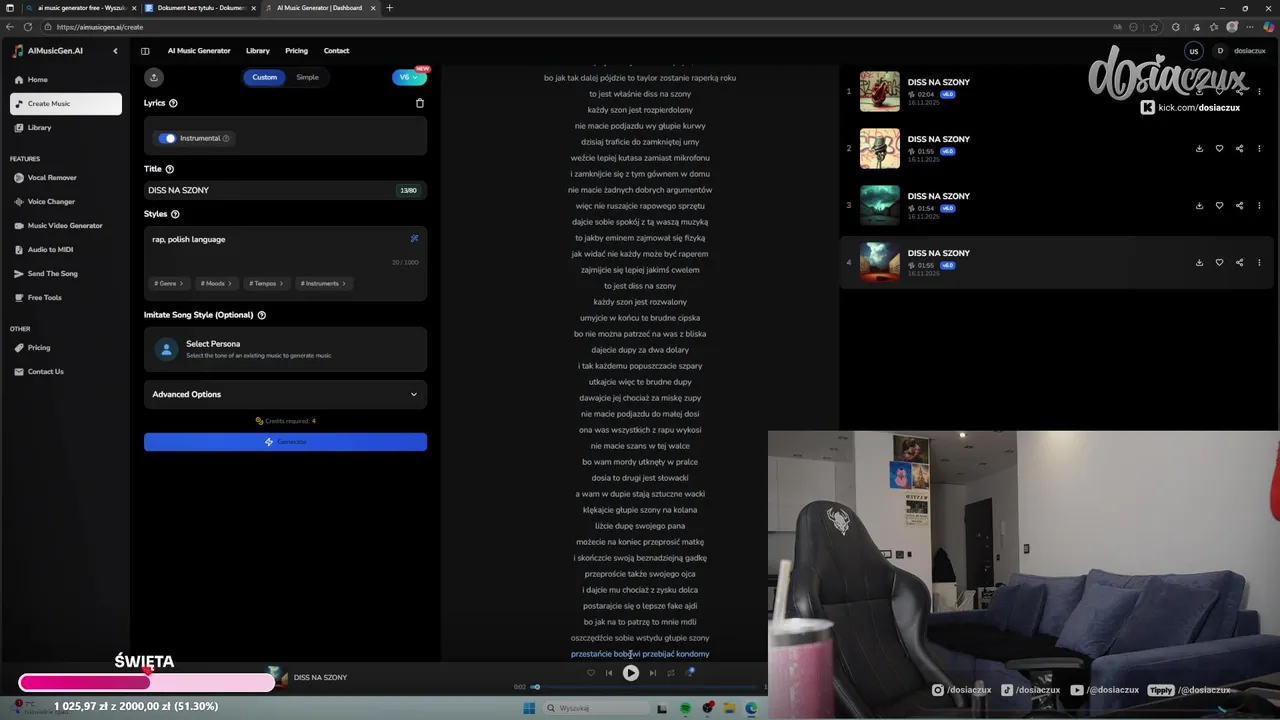Open the microphone cover of track 2
The width and height of the screenshot is (1280, 720).
[880, 148]
